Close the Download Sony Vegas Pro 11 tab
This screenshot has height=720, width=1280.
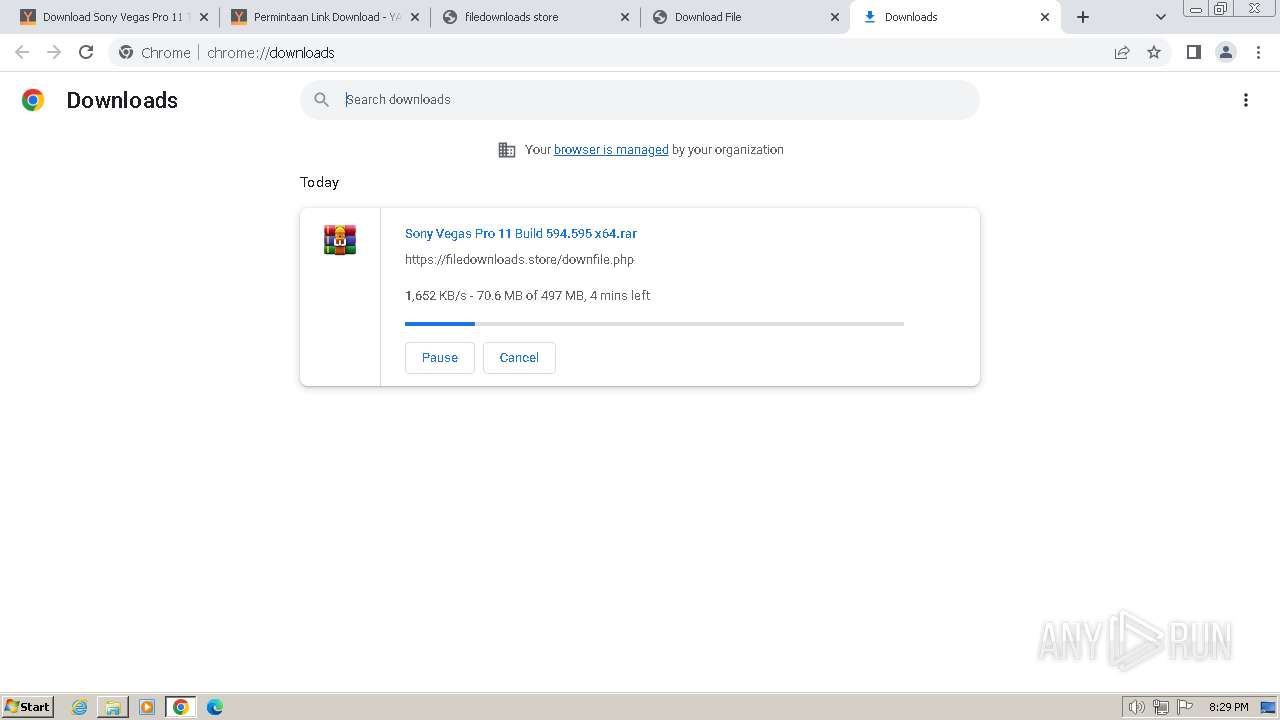pyautogui.click(x=204, y=17)
